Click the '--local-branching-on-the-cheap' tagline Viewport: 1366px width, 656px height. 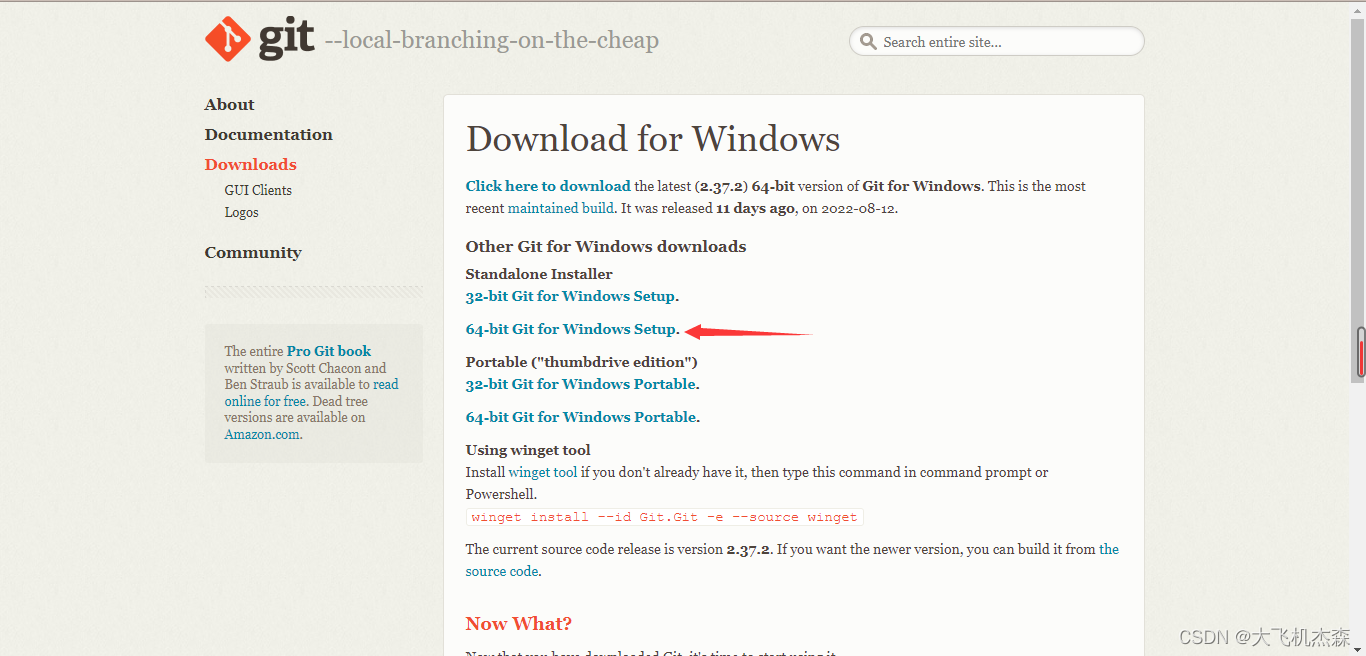[x=492, y=41]
